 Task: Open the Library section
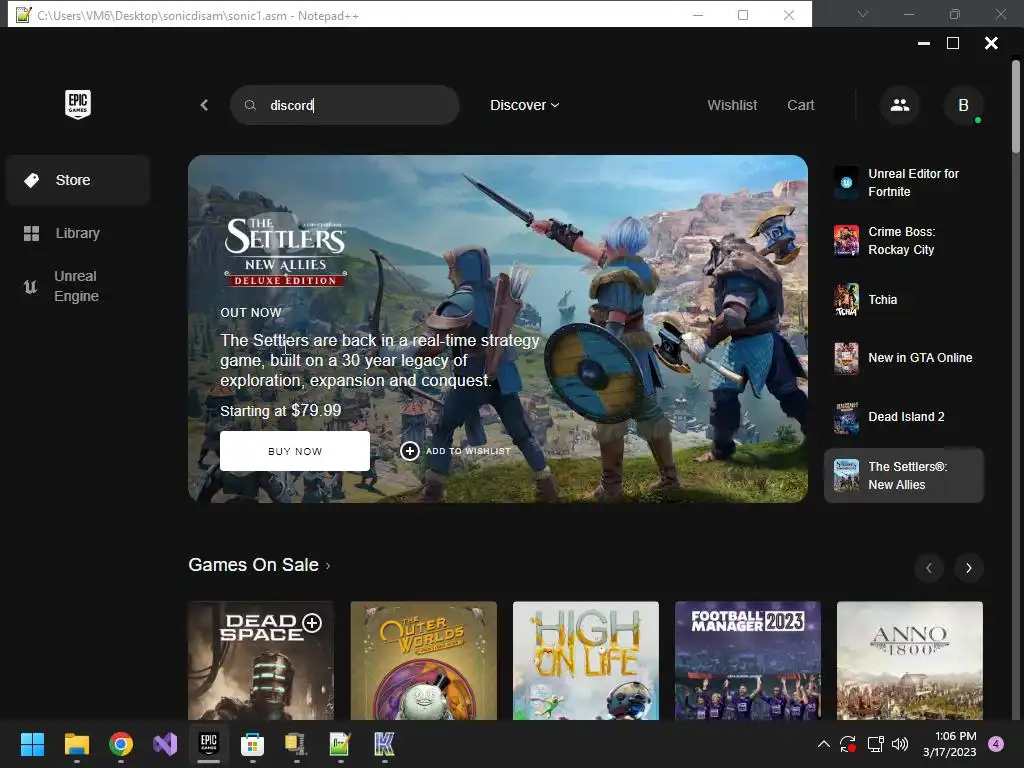click(78, 233)
